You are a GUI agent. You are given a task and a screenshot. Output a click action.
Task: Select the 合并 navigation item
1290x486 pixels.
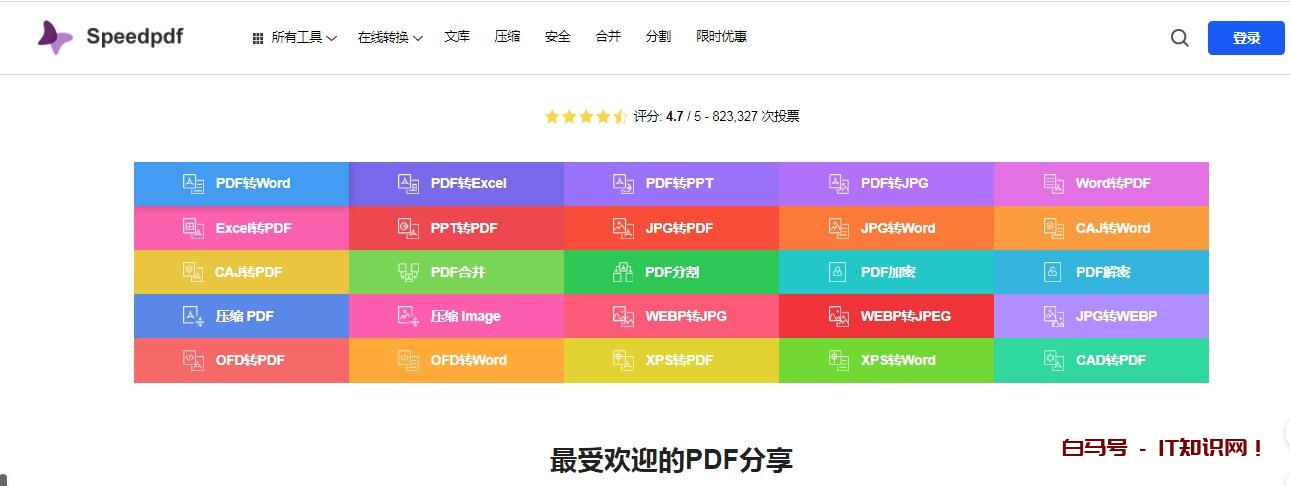pos(608,37)
